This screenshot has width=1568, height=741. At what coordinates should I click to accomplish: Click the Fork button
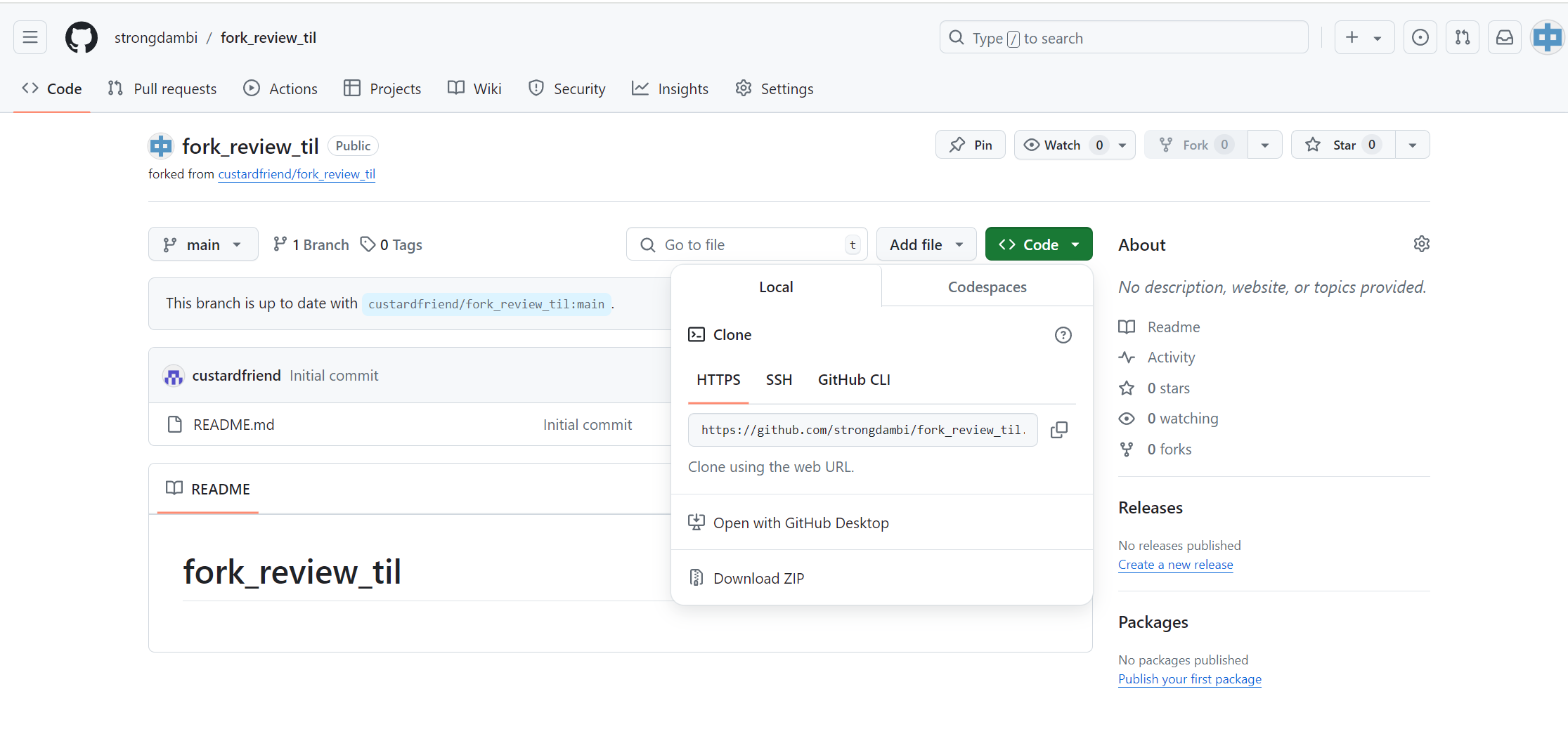pyautogui.click(x=1196, y=145)
